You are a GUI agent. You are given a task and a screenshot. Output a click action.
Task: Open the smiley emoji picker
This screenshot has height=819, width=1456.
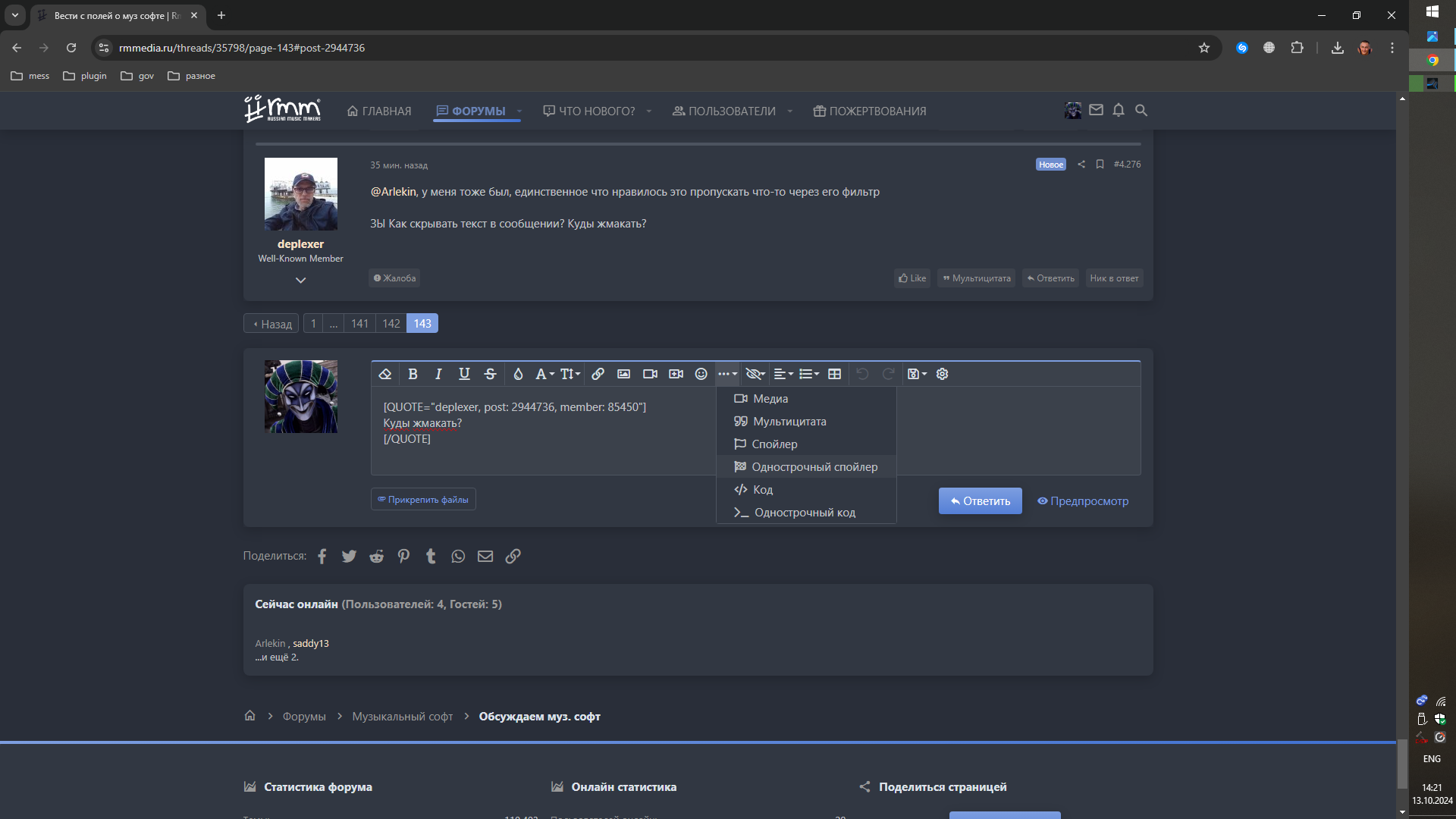701,374
